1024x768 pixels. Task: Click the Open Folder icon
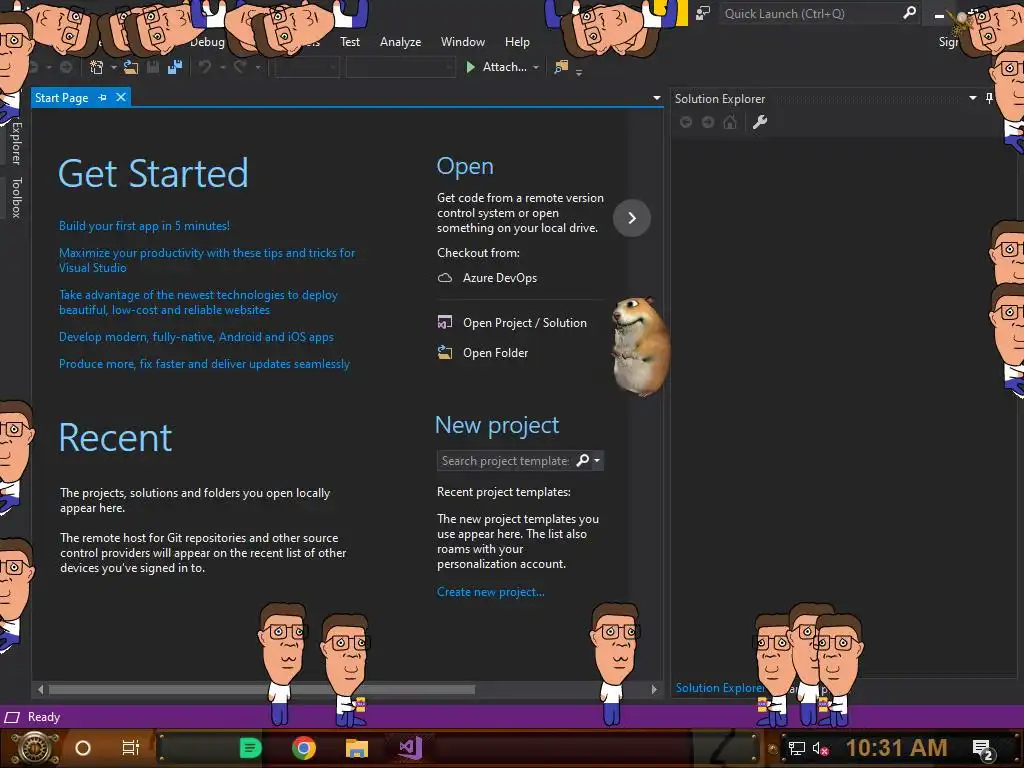pos(445,353)
